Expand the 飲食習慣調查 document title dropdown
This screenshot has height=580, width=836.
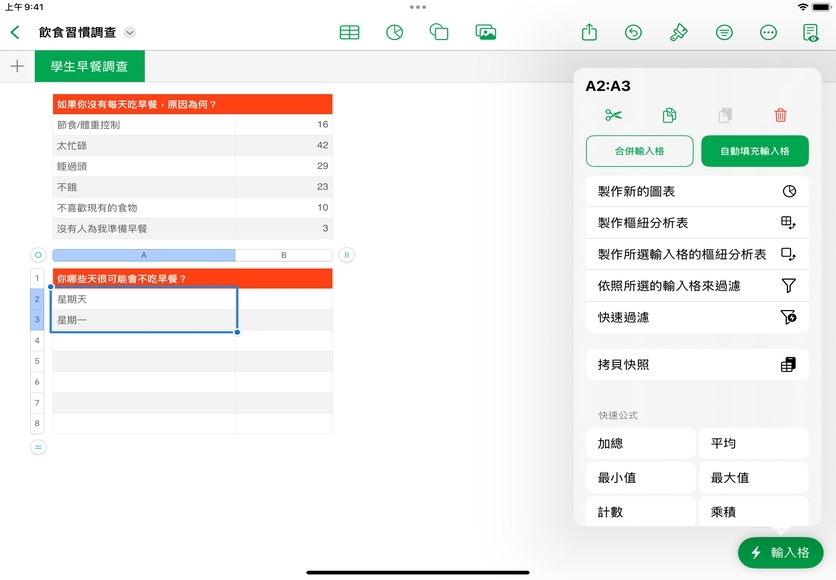129,33
